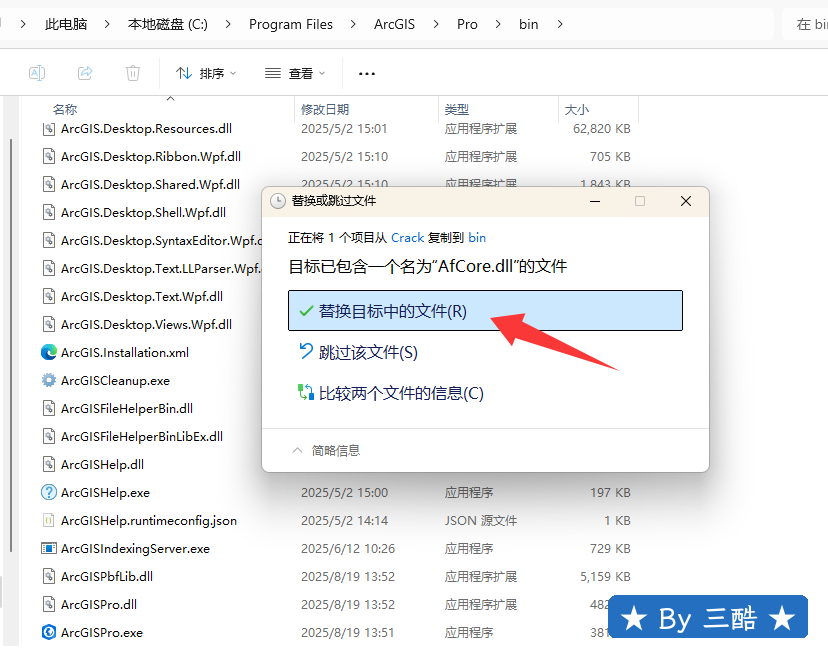828x658 pixels.
Task: Click the Crack source folder link
Action: [407, 237]
